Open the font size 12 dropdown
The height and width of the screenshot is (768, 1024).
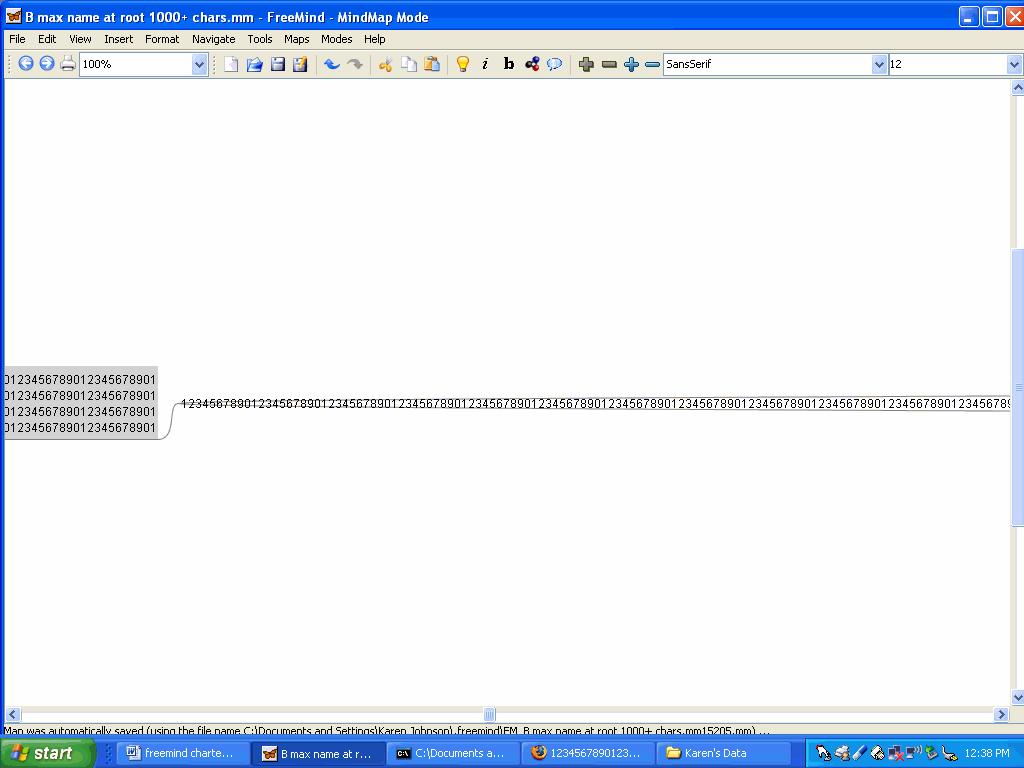click(x=1014, y=64)
